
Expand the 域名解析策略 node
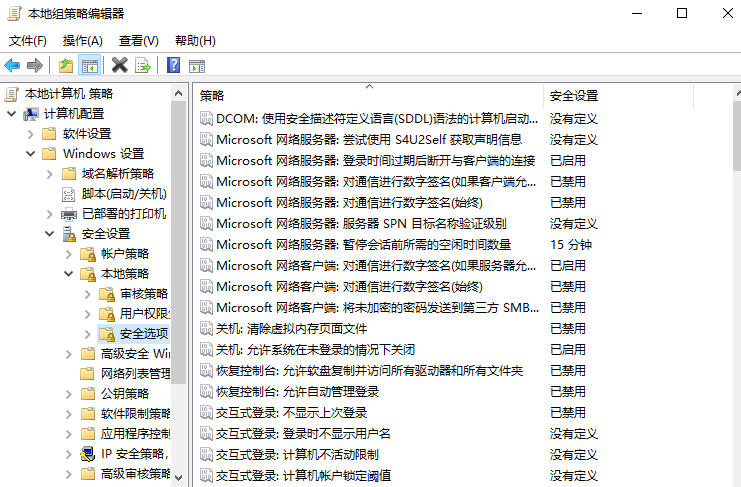(50, 174)
